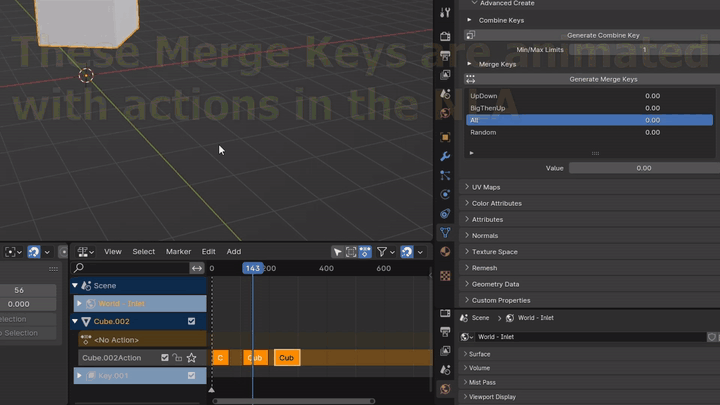Open the World properties tab in upper panel
Screen dimensions: 720x405
pos(445,113)
